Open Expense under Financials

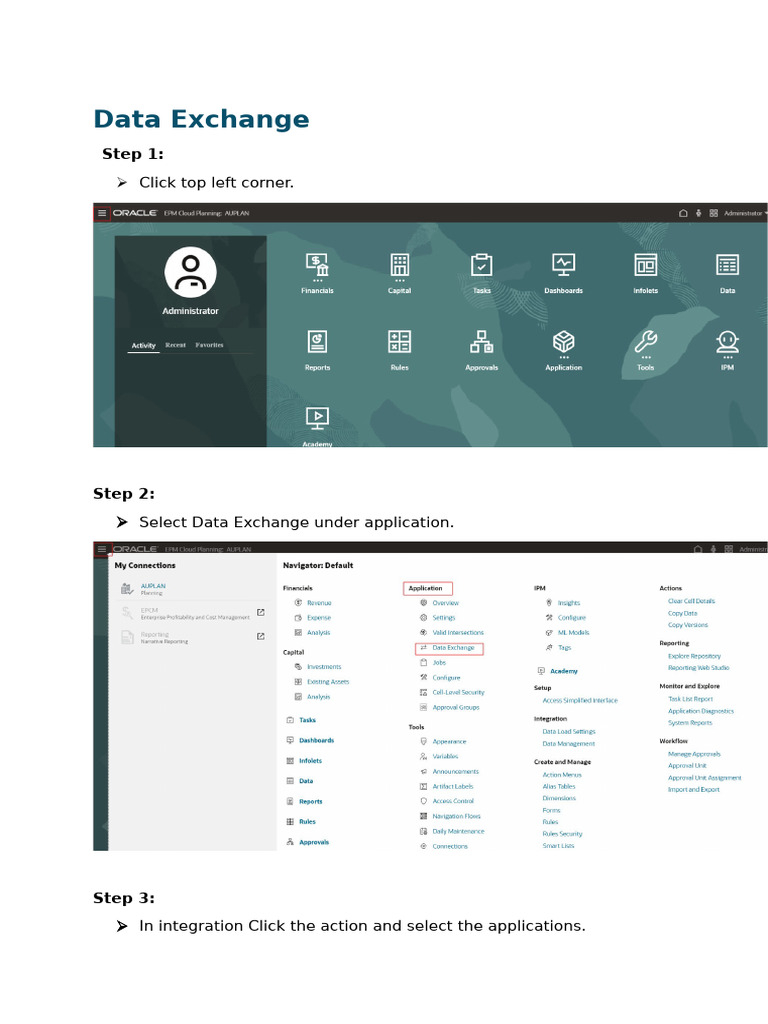[319, 618]
